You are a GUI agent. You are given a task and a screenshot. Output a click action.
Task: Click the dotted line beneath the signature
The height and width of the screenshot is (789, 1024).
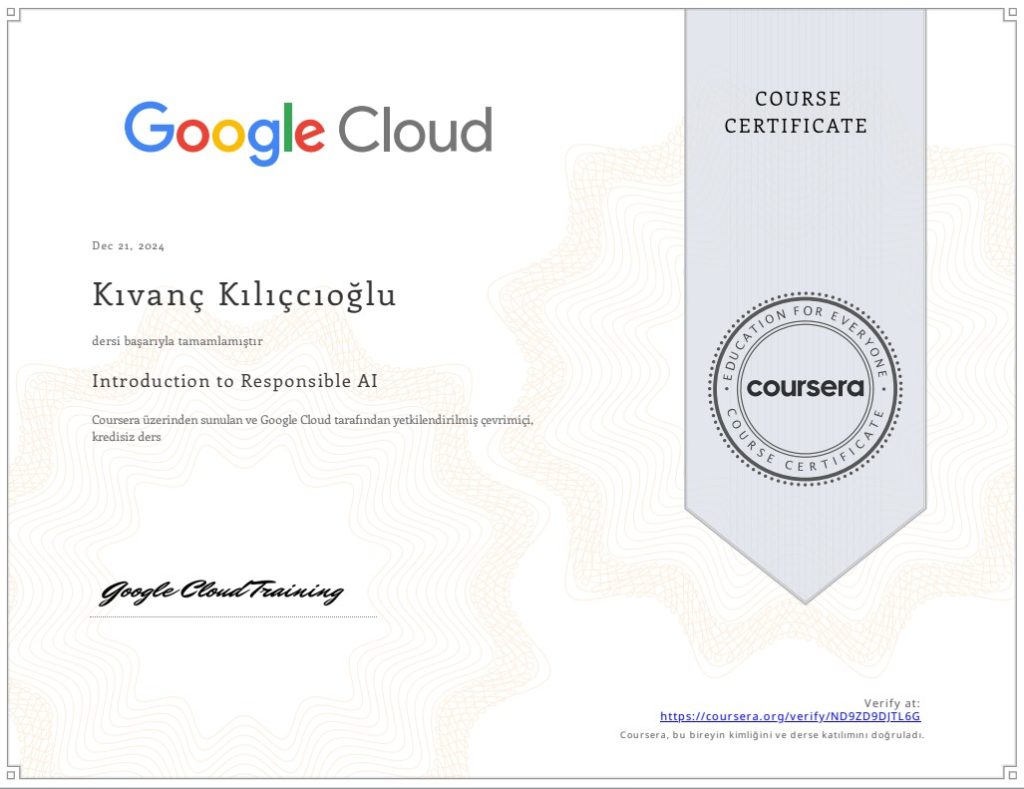(x=233, y=617)
